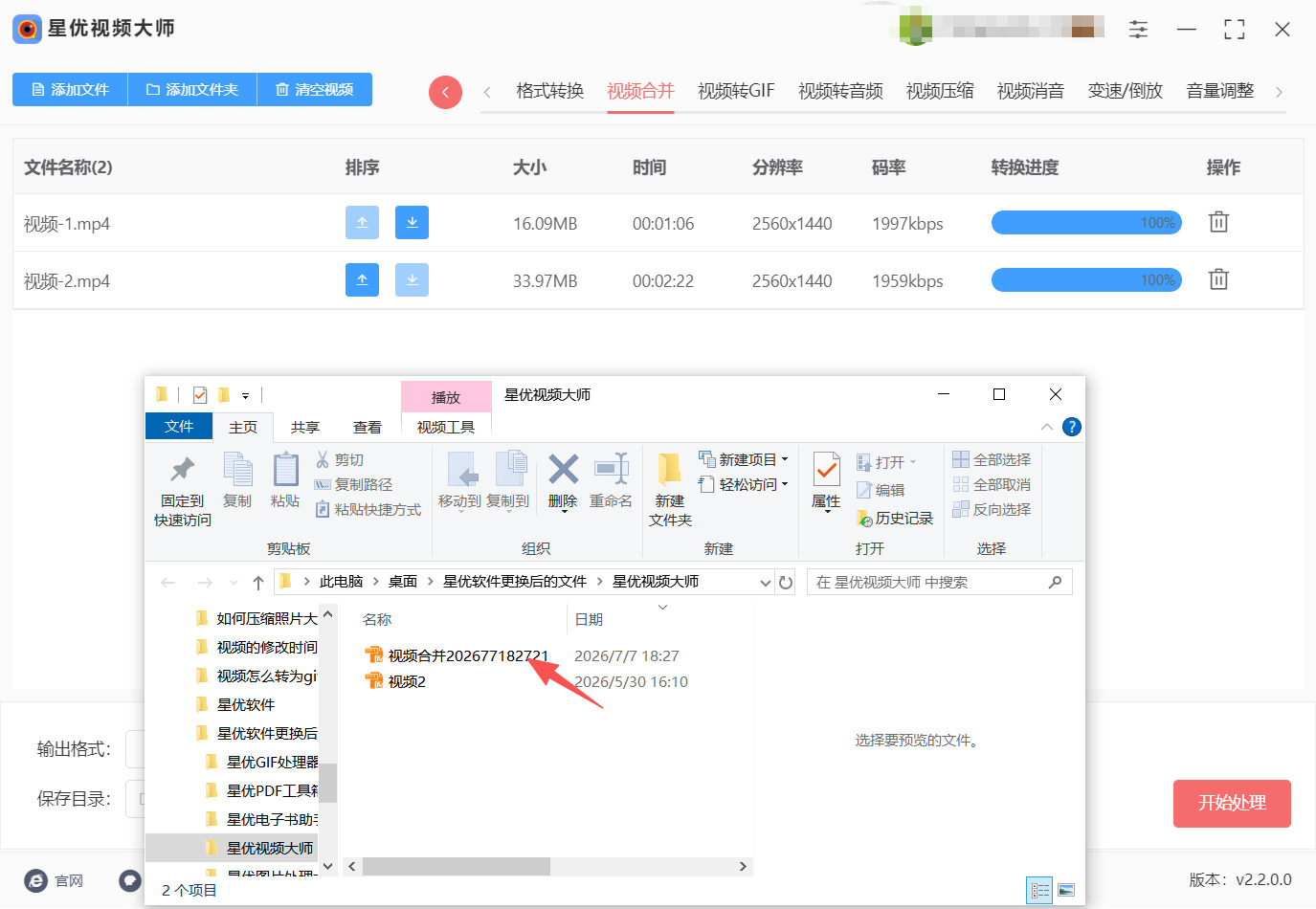Viewport: 1316px width, 909px height.
Task: Open the settings sliders icon in the title bar
Action: tap(1138, 30)
